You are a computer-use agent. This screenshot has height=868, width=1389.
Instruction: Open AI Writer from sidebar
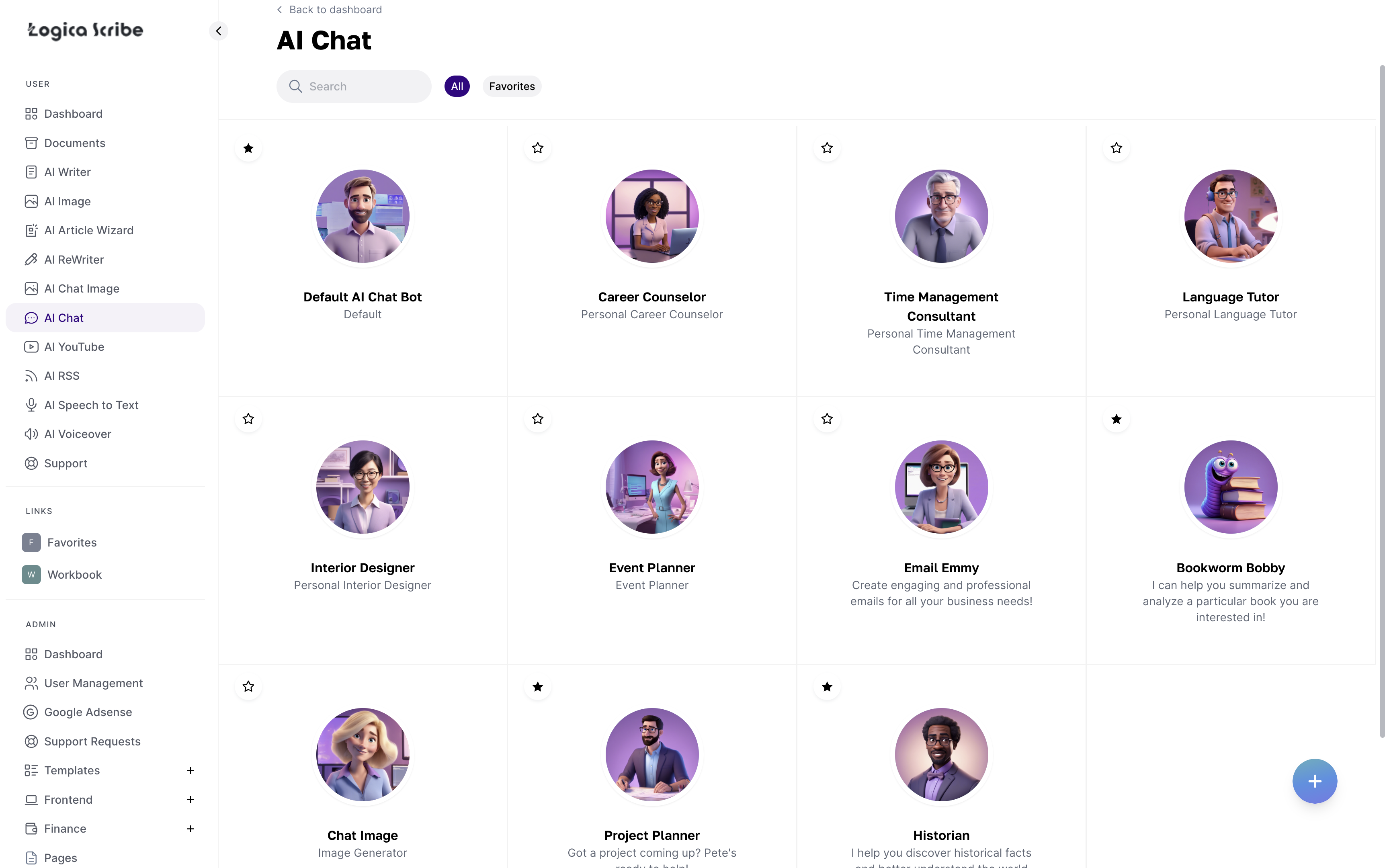(67, 172)
